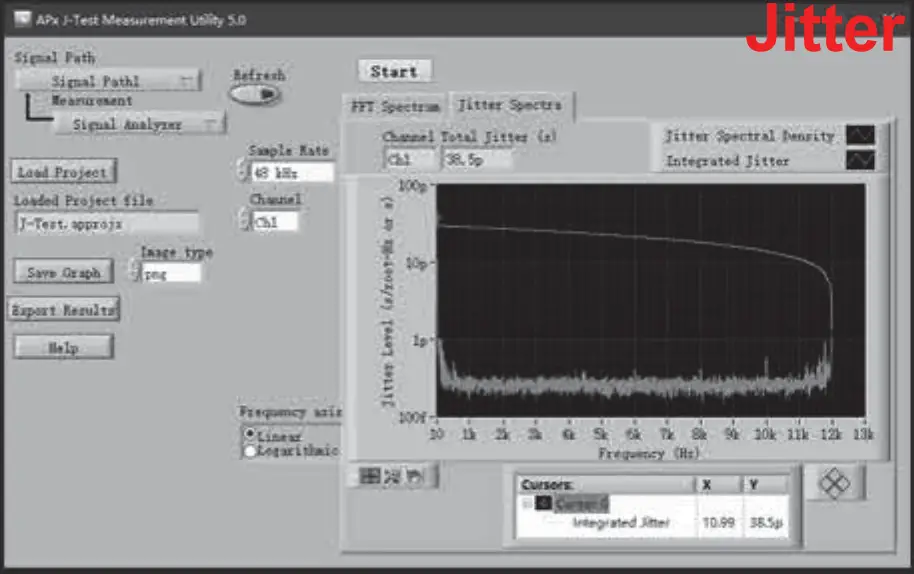Click the Total Jitter 38.5p value
This screenshot has width=914, height=574.
[x=477, y=159]
